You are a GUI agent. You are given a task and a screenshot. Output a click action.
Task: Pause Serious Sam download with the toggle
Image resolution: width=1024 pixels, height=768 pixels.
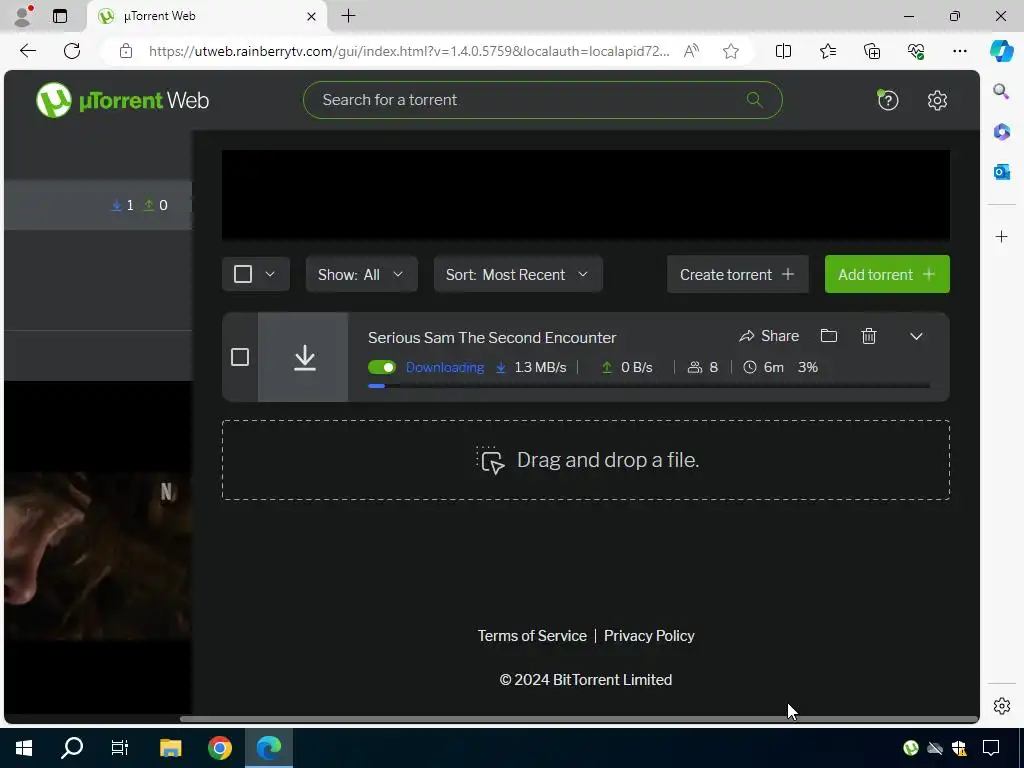point(382,367)
